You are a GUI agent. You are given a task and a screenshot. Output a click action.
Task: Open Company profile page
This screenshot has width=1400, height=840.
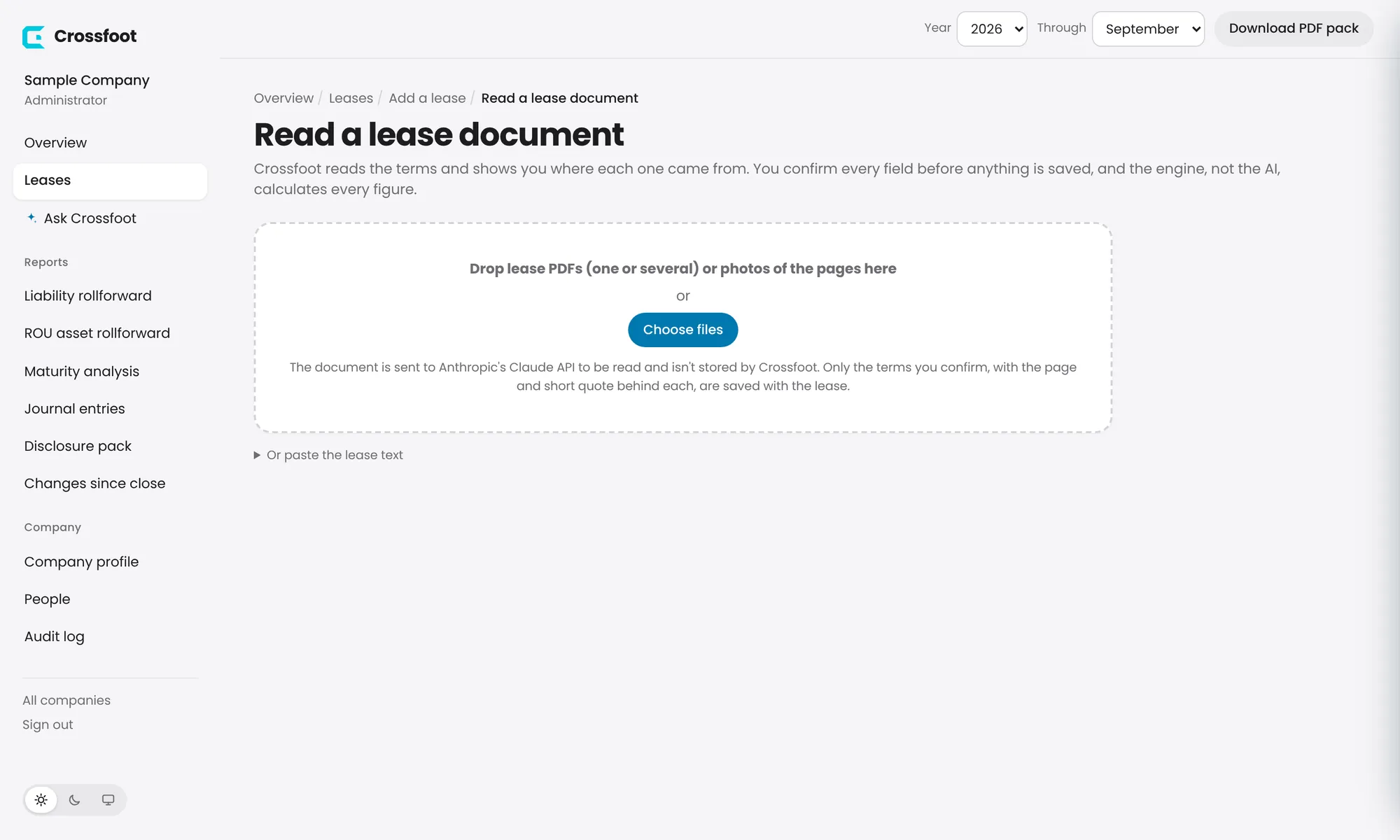point(110,562)
